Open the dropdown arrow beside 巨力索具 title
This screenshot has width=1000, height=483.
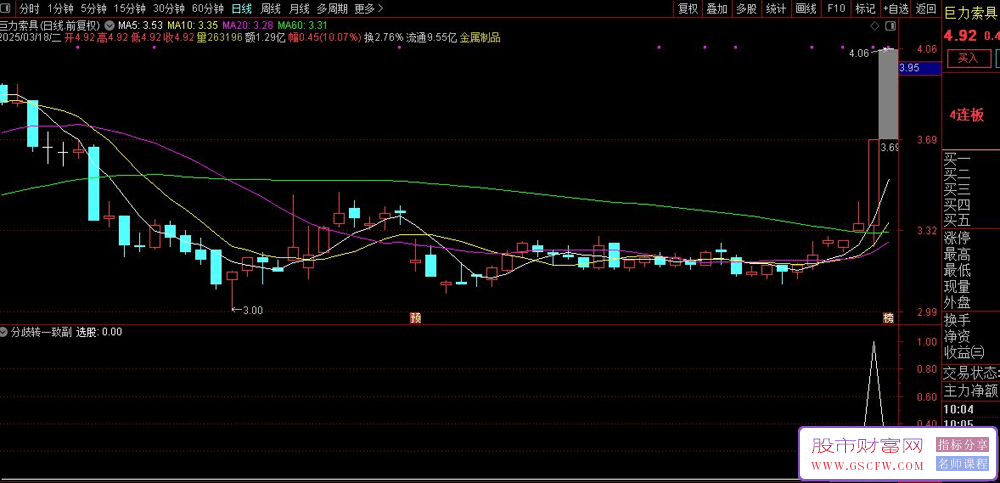tap(109, 26)
